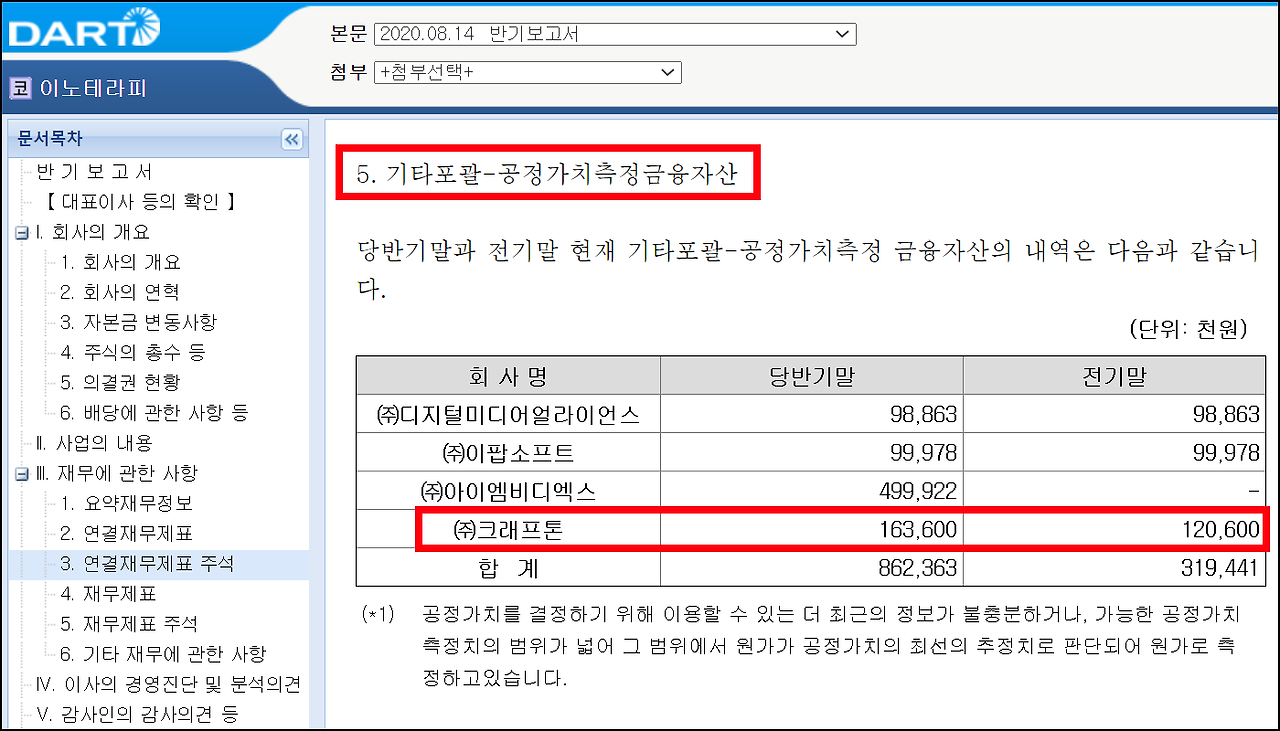The width and height of the screenshot is (1280, 731).
Task: Click the 499,922 value for 아이엠비디엑스
Action: 917,491
